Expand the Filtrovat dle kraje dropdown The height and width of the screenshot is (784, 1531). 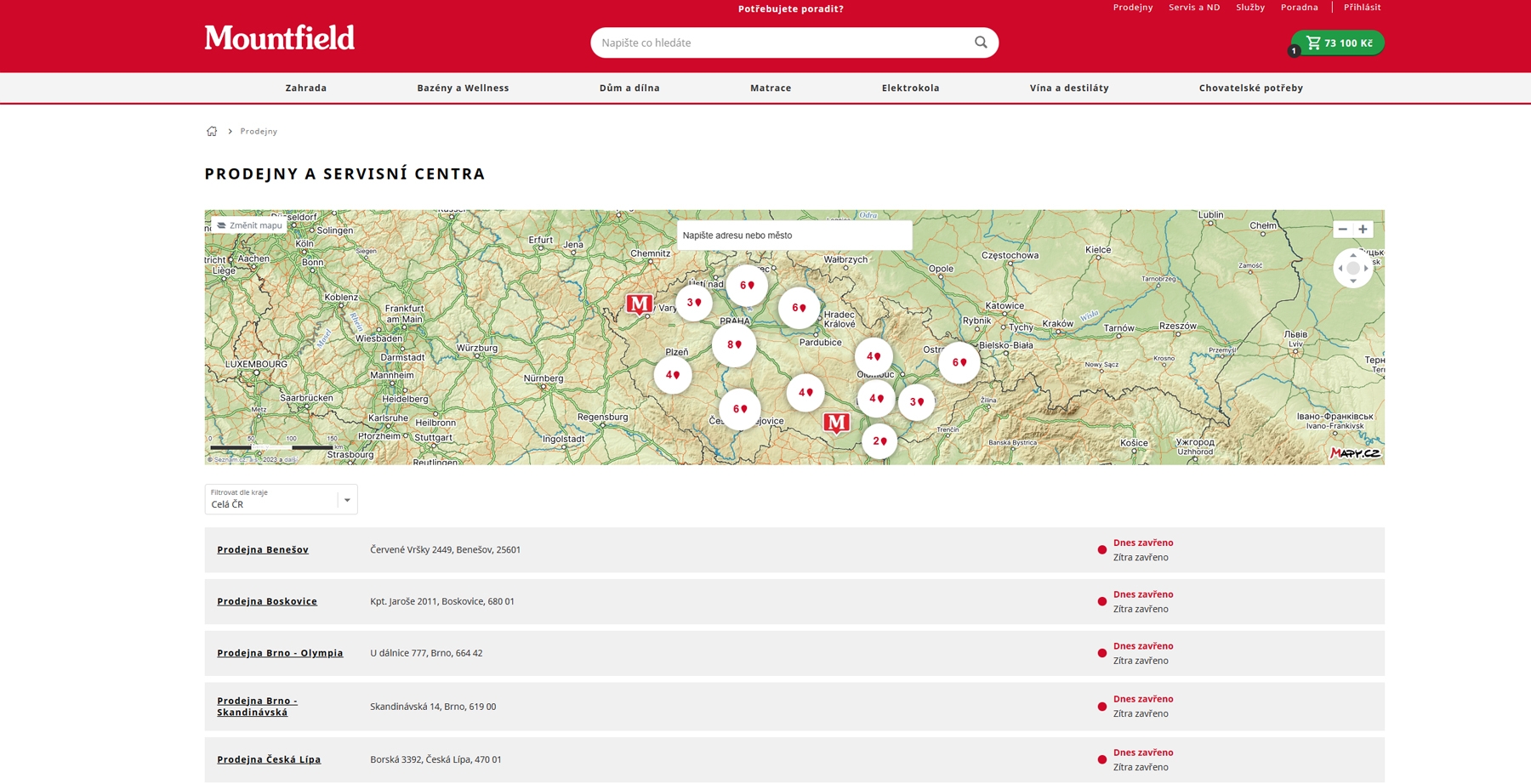(281, 499)
